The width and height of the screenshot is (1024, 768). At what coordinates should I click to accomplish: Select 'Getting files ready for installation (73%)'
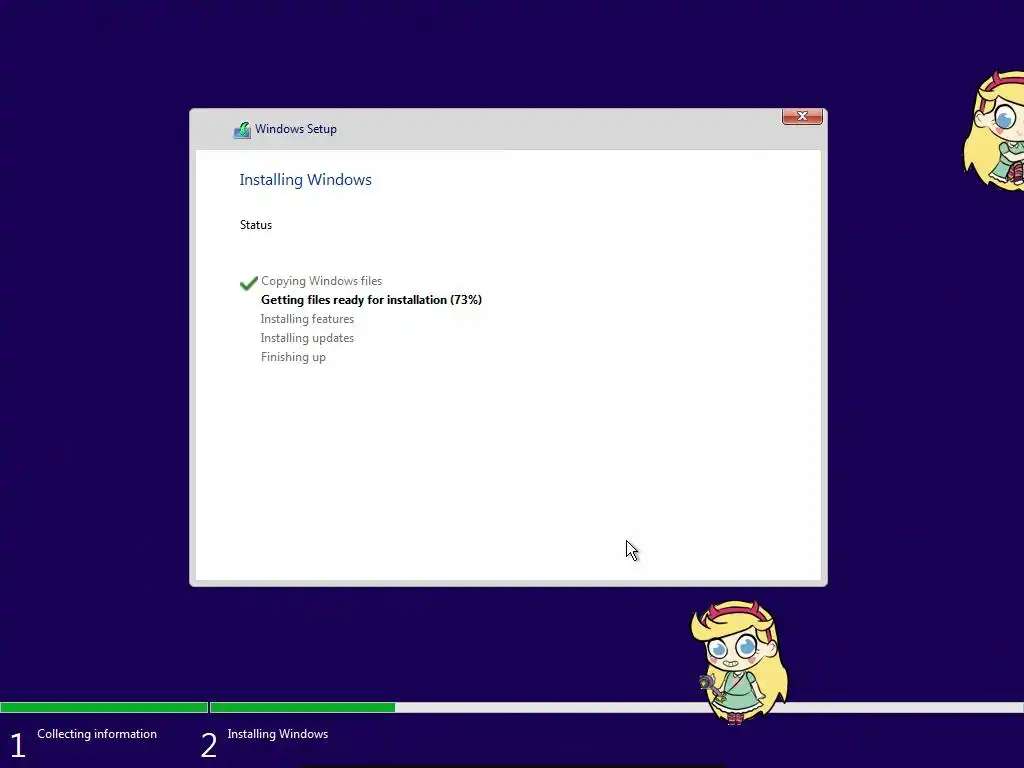pos(371,300)
